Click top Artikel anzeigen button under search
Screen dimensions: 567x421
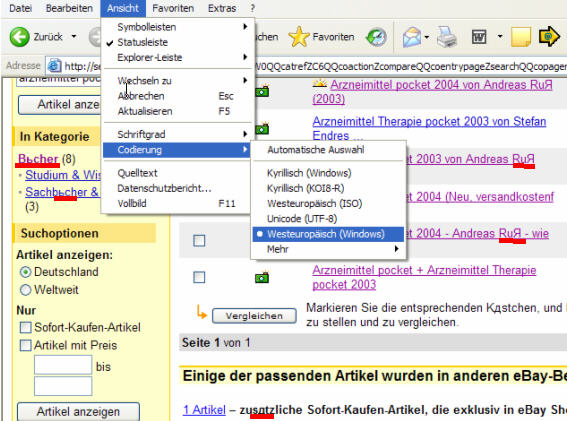(60, 105)
